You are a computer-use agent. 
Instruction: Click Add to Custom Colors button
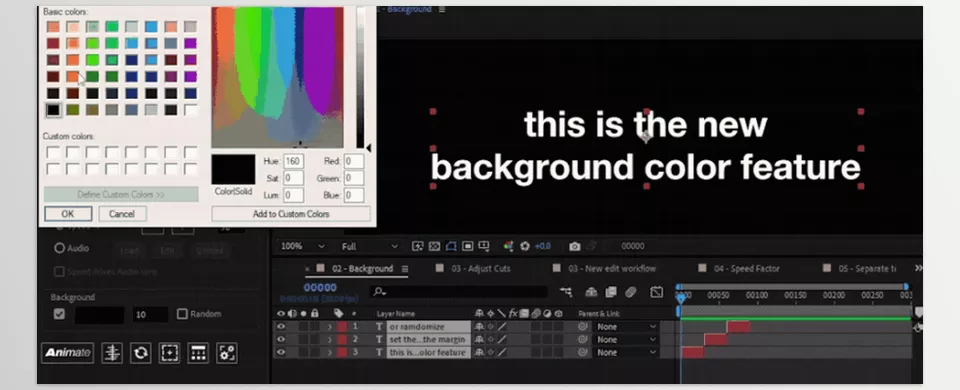click(291, 214)
